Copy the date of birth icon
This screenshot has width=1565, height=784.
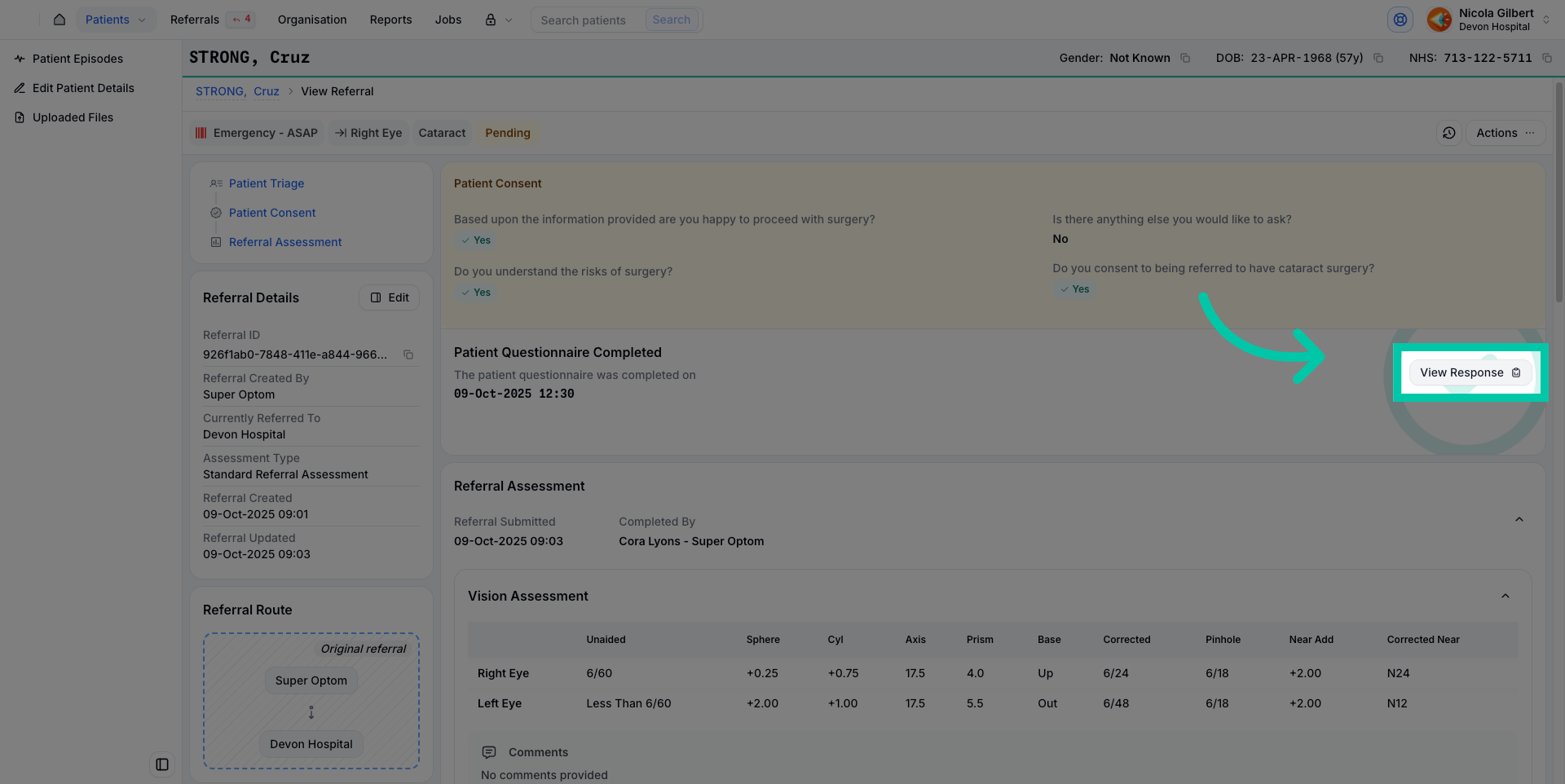(1378, 58)
